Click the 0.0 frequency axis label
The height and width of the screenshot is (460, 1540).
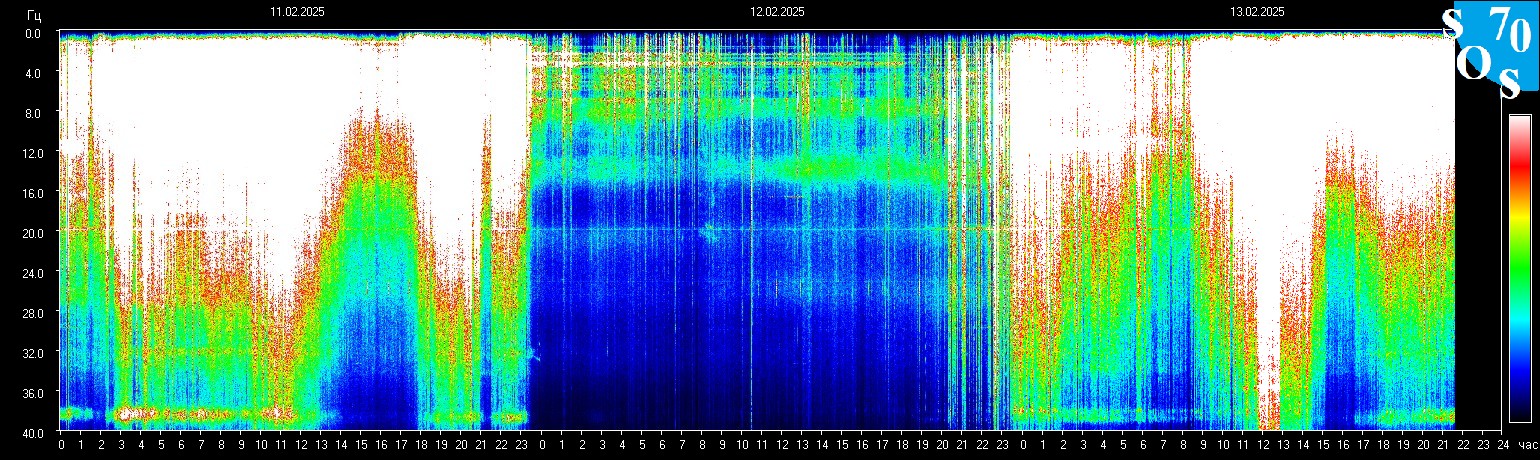[x=32, y=33]
